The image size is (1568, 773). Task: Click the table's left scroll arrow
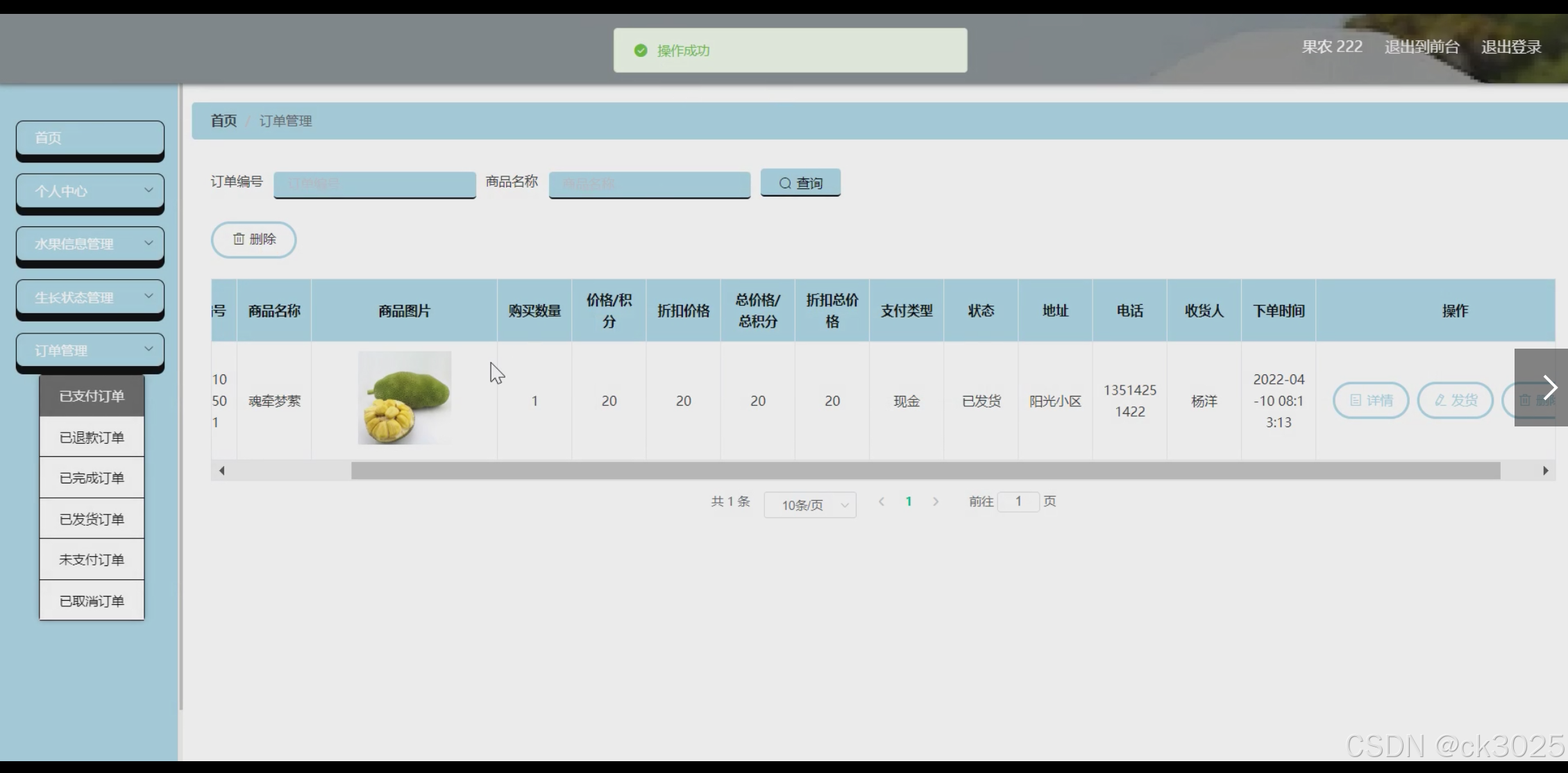221,471
